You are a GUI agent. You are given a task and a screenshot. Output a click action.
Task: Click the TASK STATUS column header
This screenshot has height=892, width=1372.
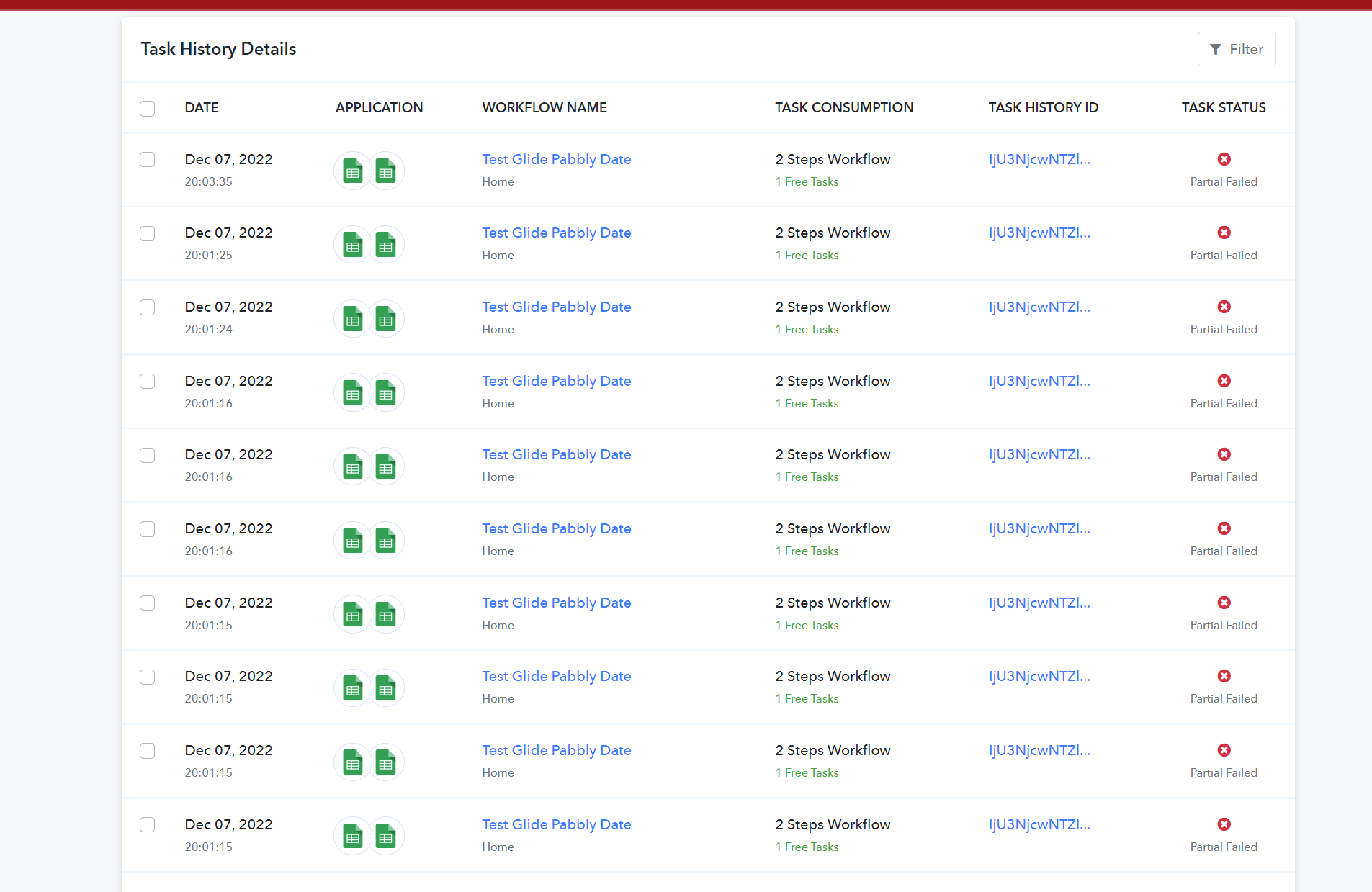tap(1224, 107)
